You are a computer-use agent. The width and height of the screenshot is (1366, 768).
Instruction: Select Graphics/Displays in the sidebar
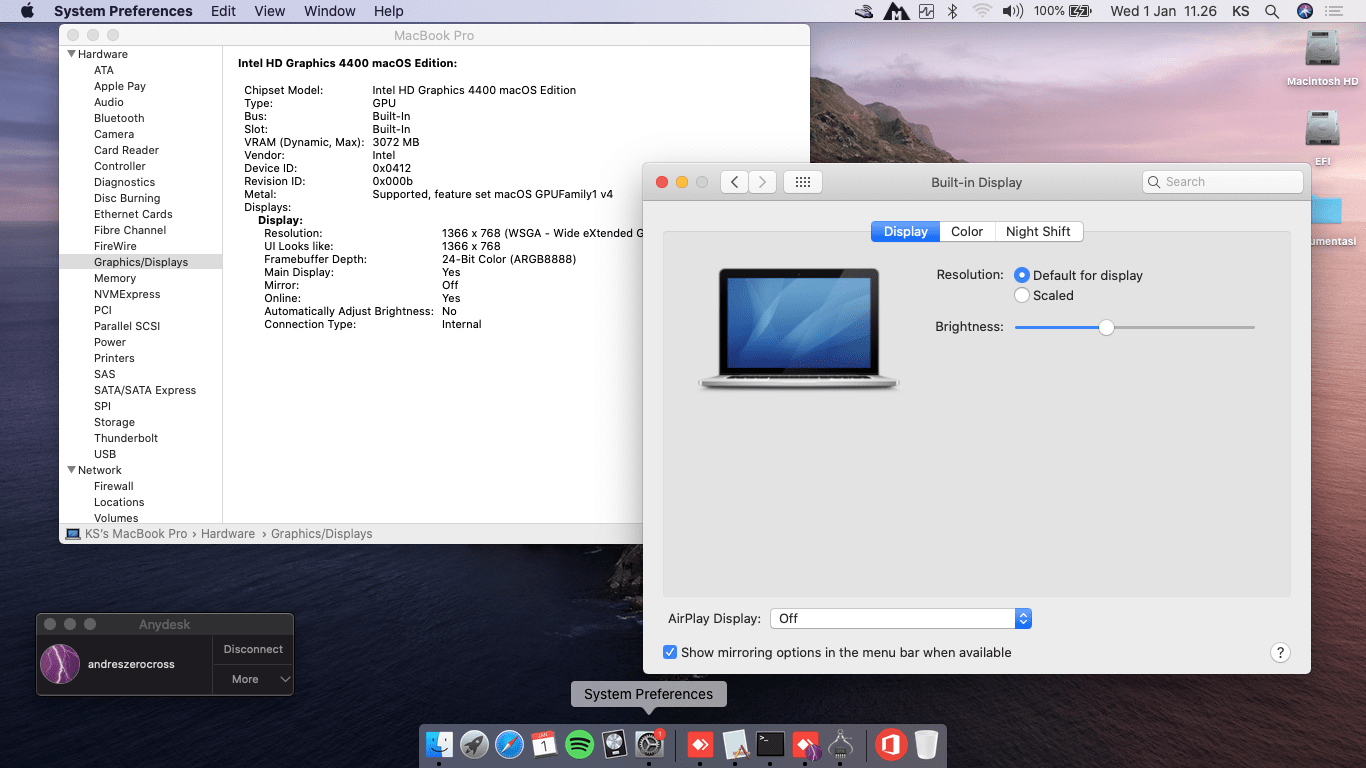tap(141, 262)
